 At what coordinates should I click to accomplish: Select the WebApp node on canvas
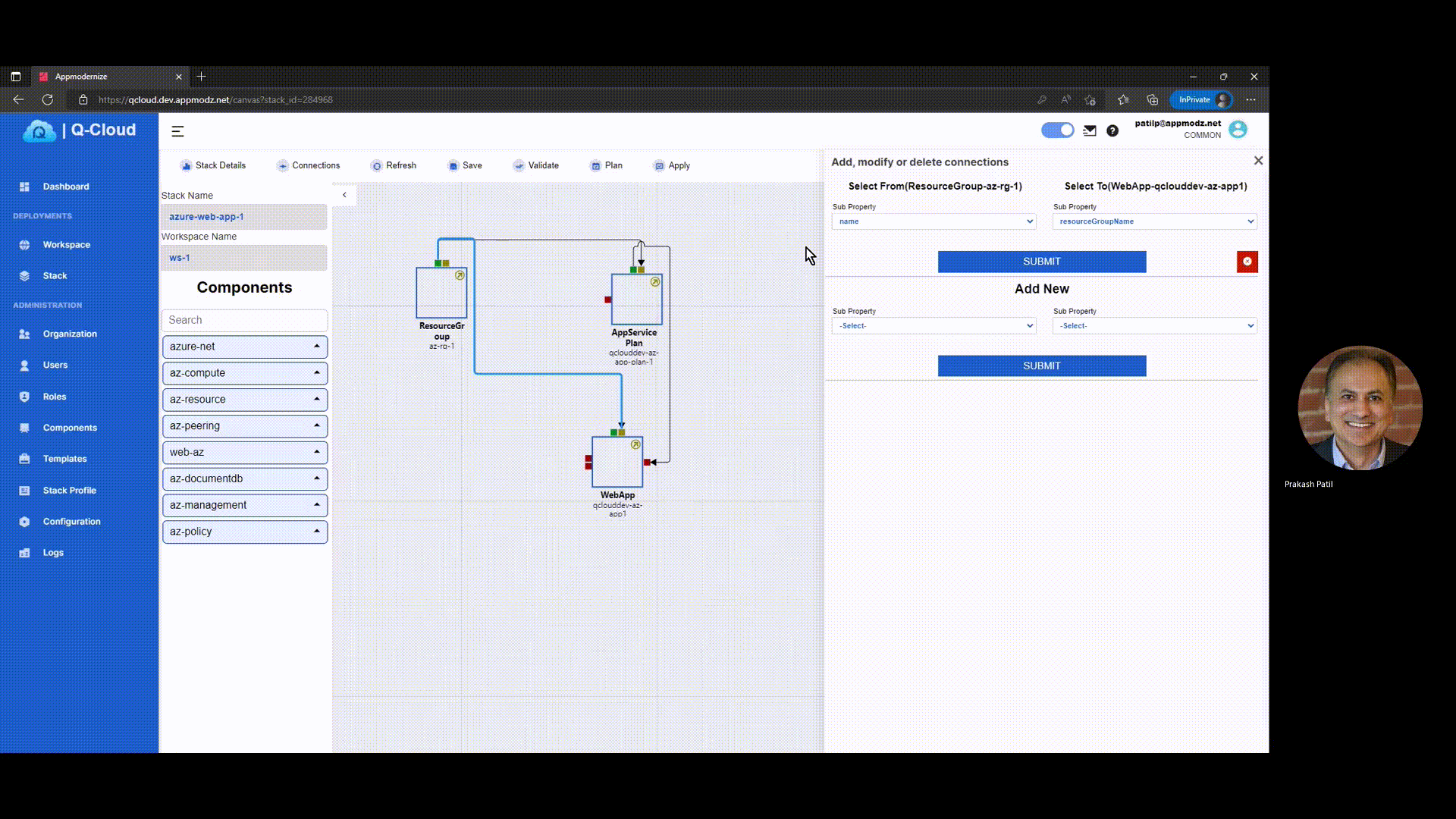617,462
